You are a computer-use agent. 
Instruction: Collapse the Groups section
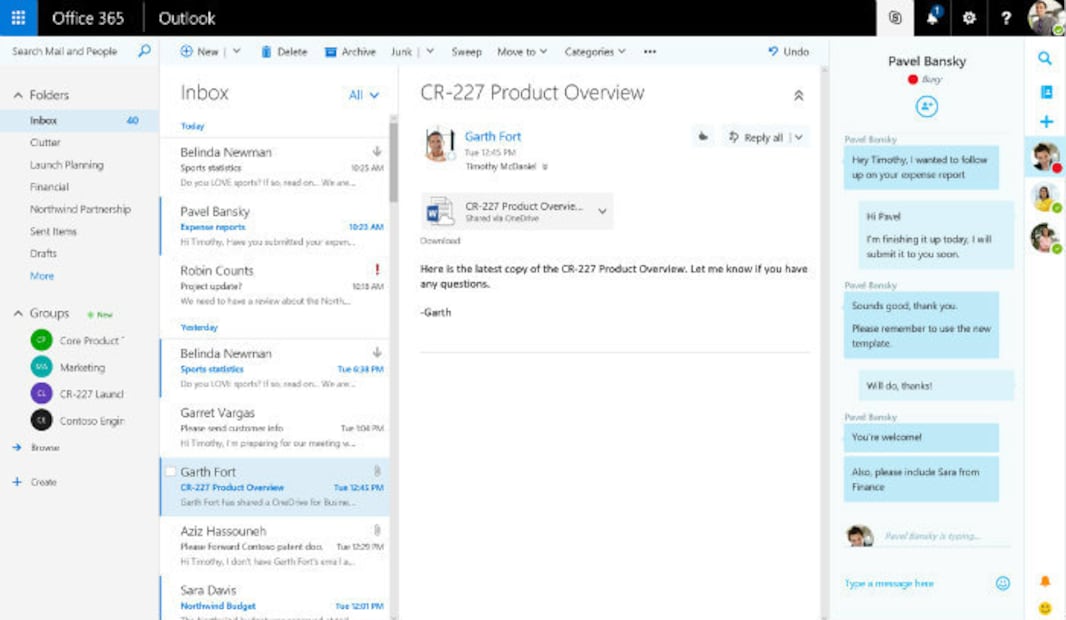pyautogui.click(x=18, y=313)
